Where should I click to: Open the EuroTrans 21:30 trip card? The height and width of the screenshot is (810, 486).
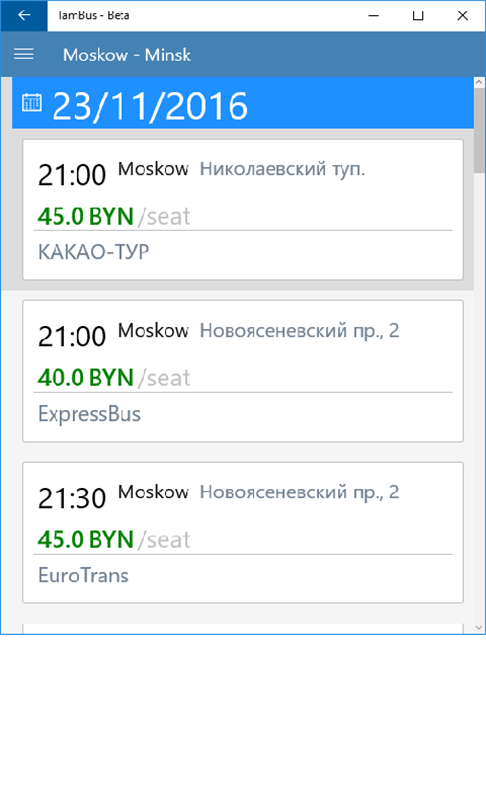(243, 533)
